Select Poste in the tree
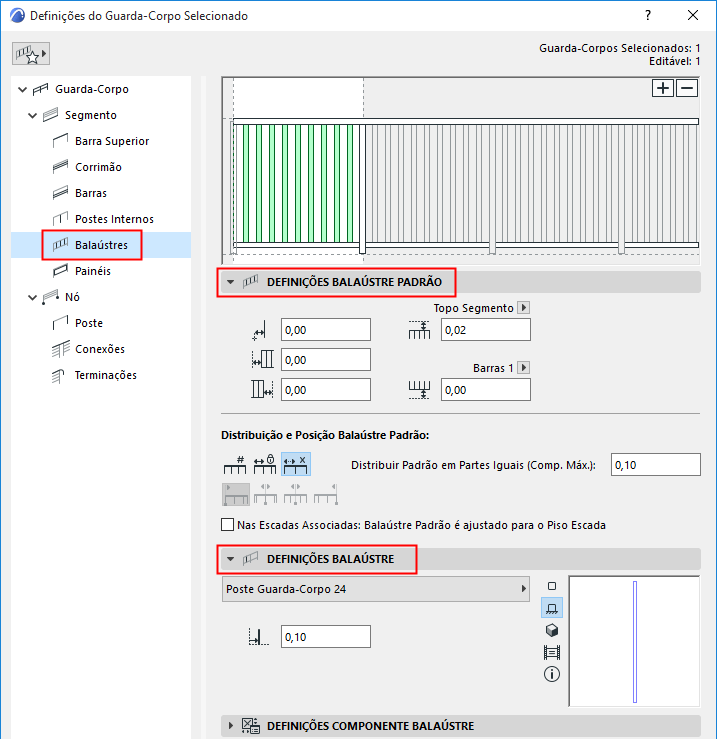Image resolution: width=717 pixels, height=739 pixels. coord(89,323)
